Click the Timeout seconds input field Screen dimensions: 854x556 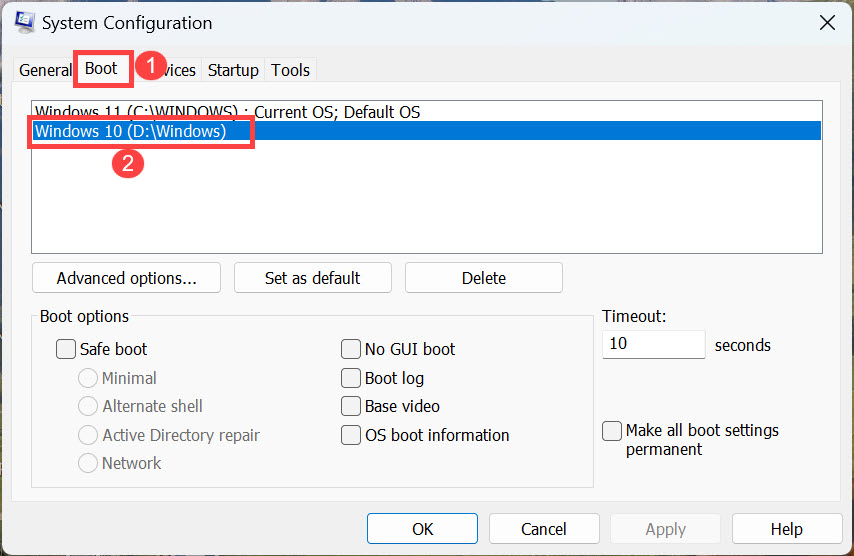(653, 344)
